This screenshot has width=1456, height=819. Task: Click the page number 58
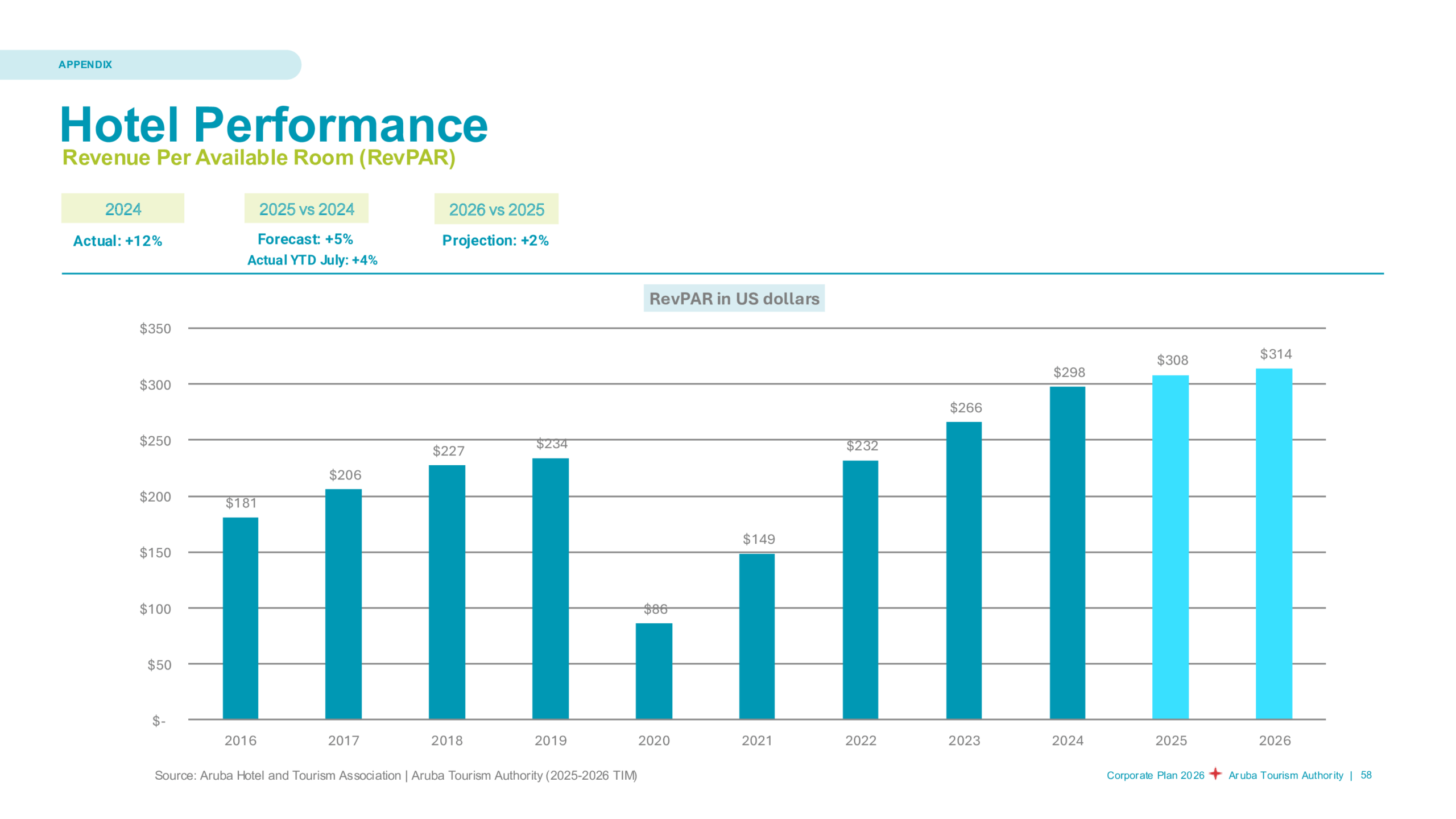[1365, 775]
